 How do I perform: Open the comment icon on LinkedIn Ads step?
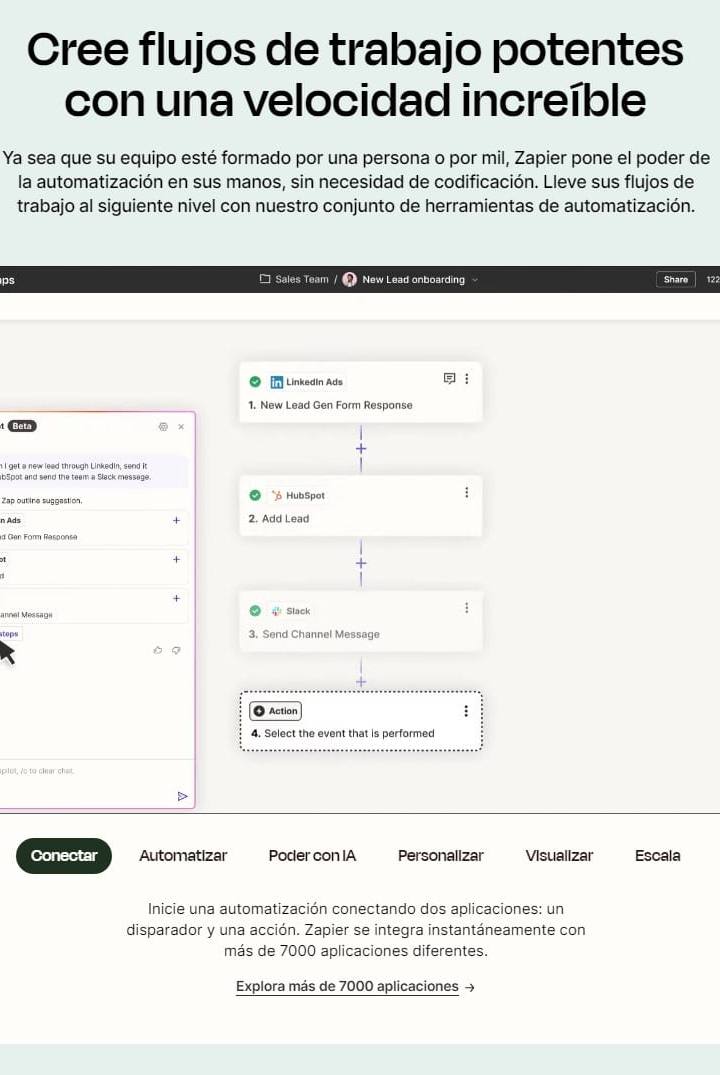pyautogui.click(x=449, y=378)
